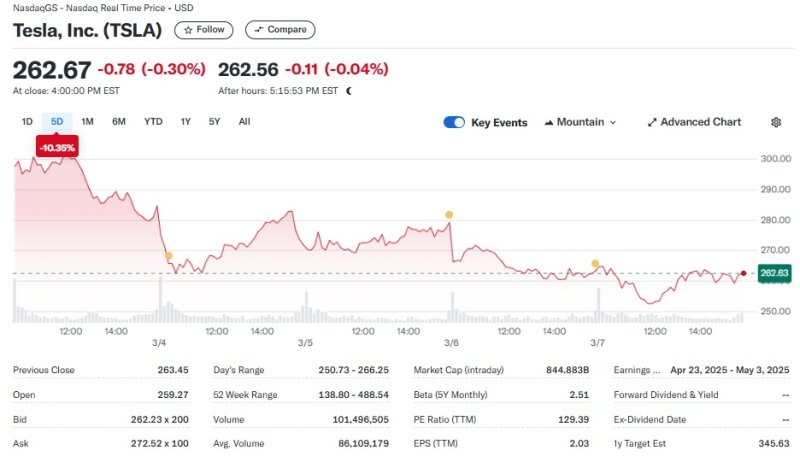Toggle the Key Events switch
The width and height of the screenshot is (800, 462).
click(454, 122)
